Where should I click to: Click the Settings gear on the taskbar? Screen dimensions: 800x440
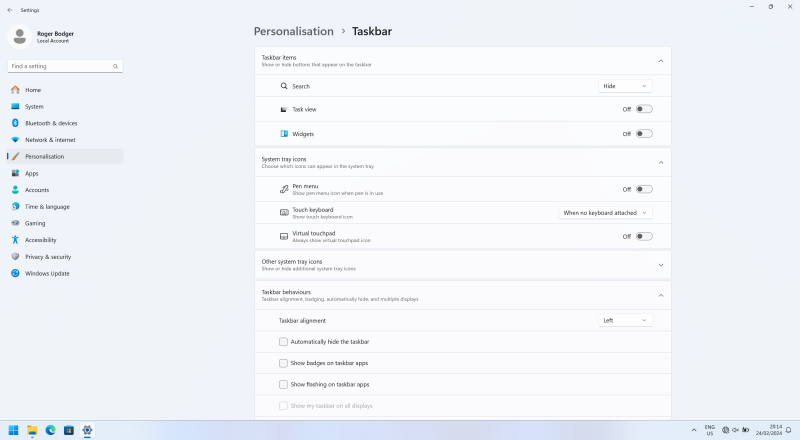[x=87, y=430]
